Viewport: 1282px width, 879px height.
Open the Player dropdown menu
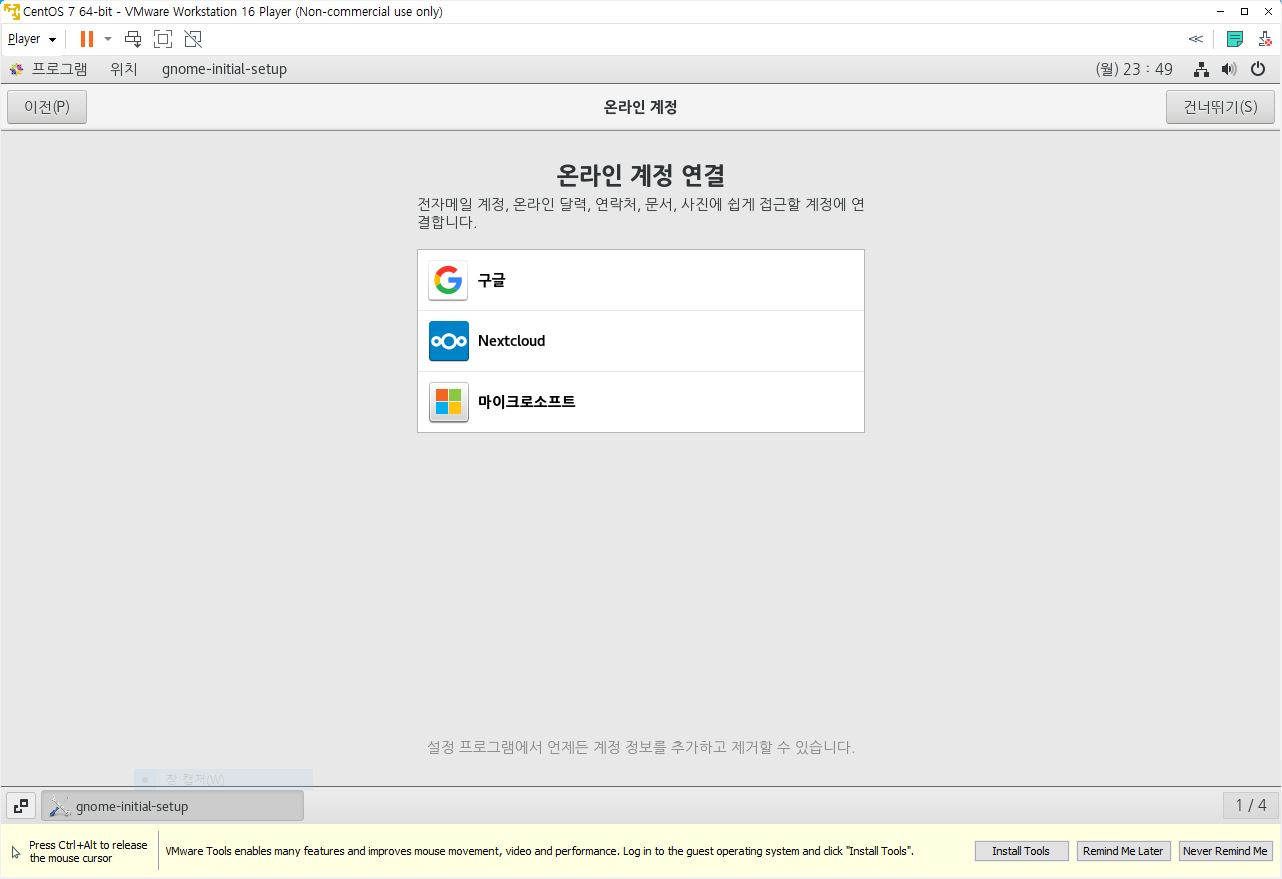pyautogui.click(x=31, y=39)
